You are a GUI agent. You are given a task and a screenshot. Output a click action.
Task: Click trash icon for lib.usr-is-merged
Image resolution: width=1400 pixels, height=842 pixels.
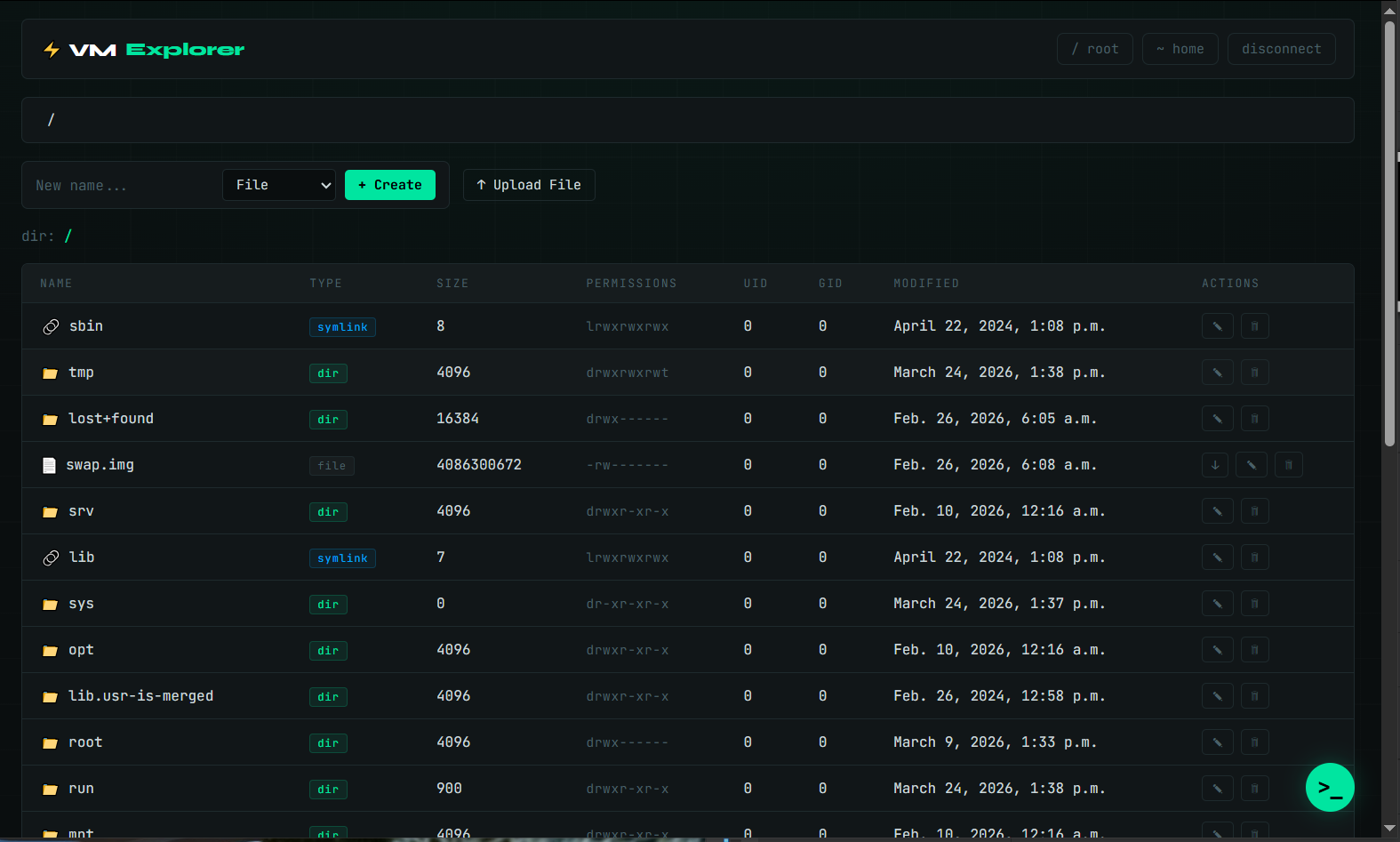1254,696
